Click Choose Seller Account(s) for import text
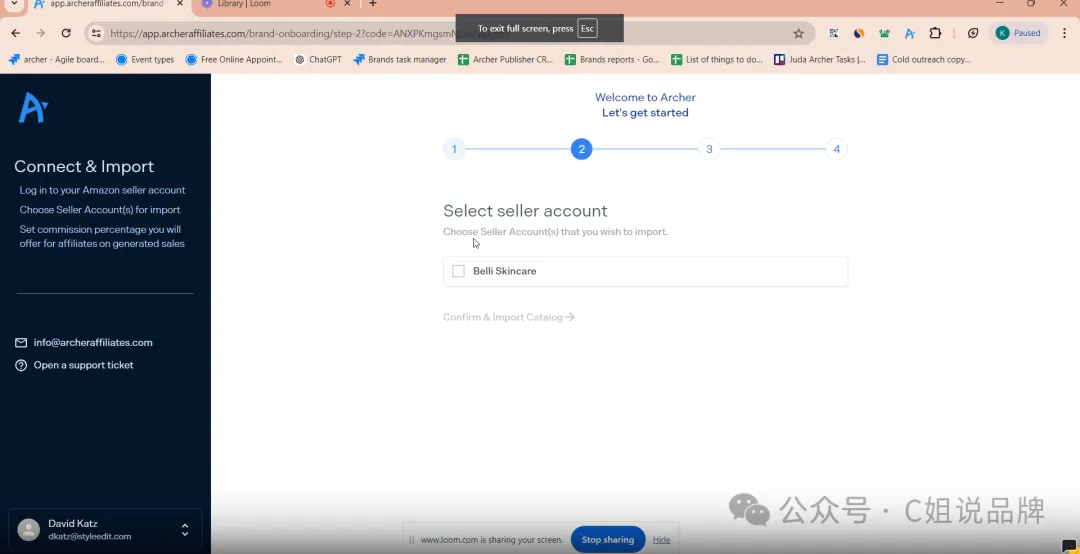 100,209
